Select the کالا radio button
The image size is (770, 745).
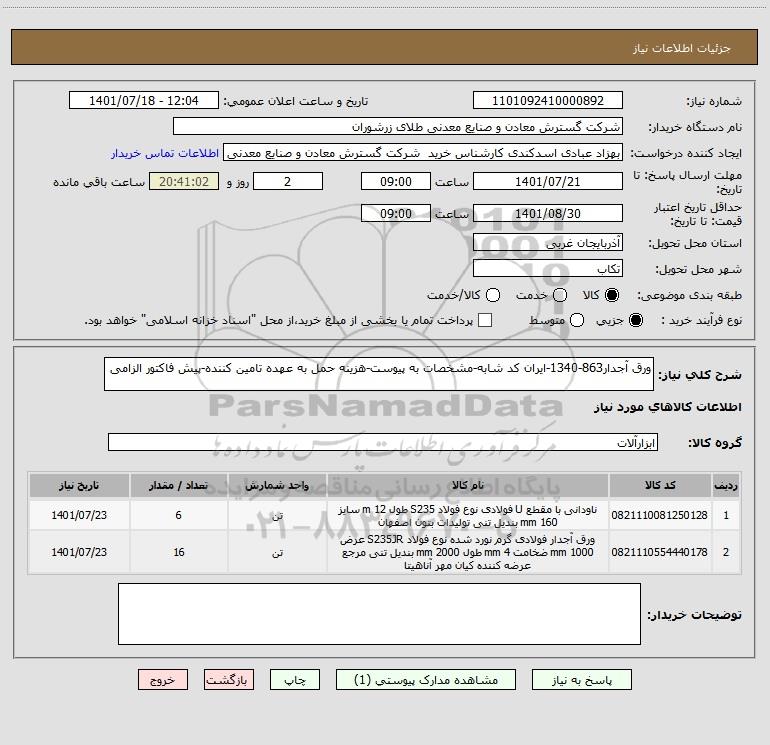tap(612, 295)
